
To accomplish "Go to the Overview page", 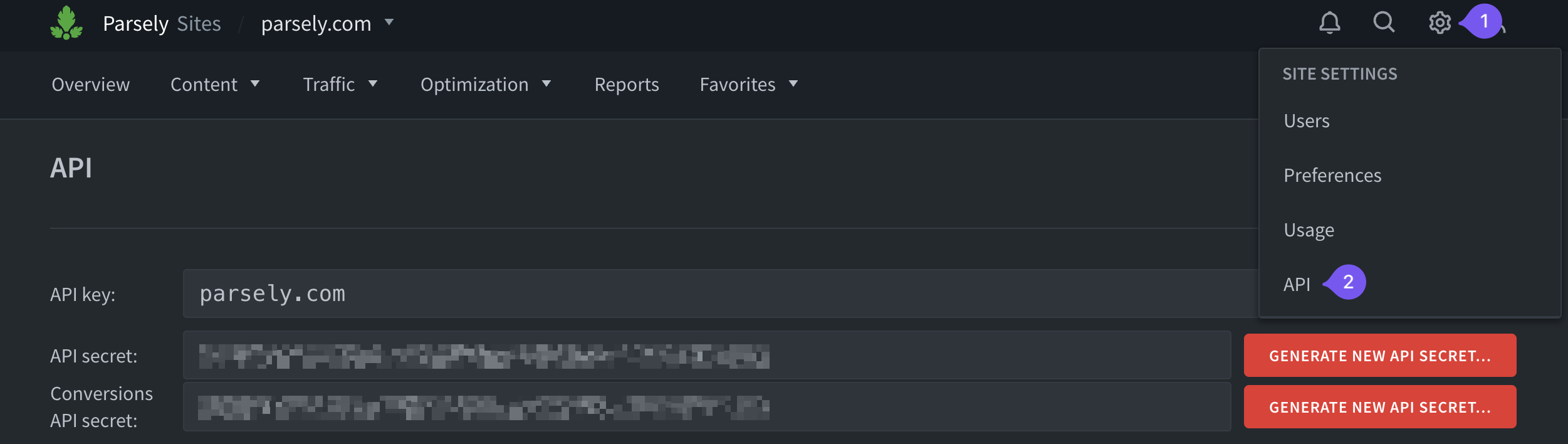I will pyautogui.click(x=91, y=85).
